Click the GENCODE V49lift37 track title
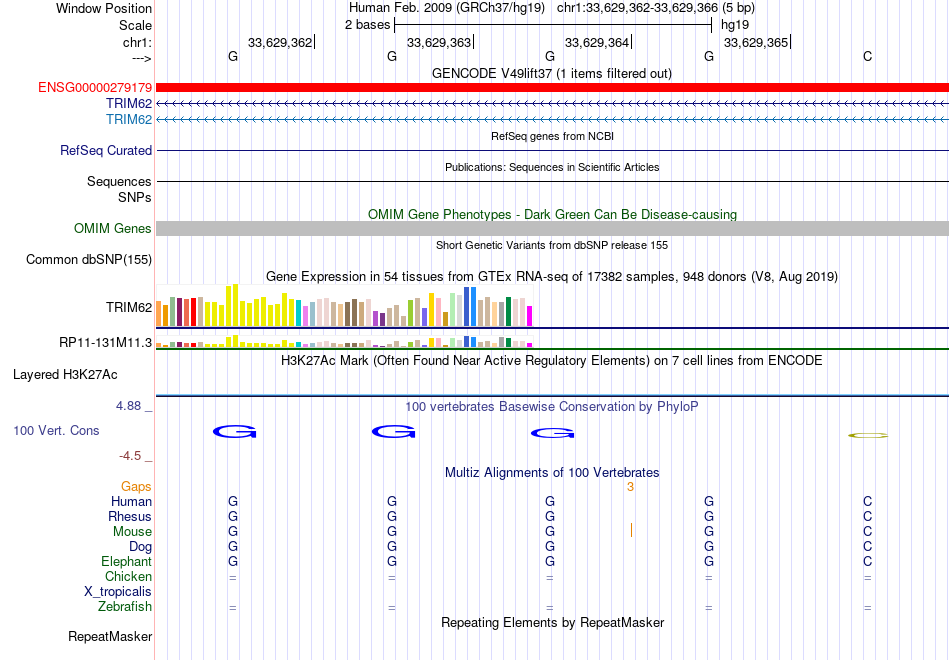This screenshot has width=950, height=660. 552,73
